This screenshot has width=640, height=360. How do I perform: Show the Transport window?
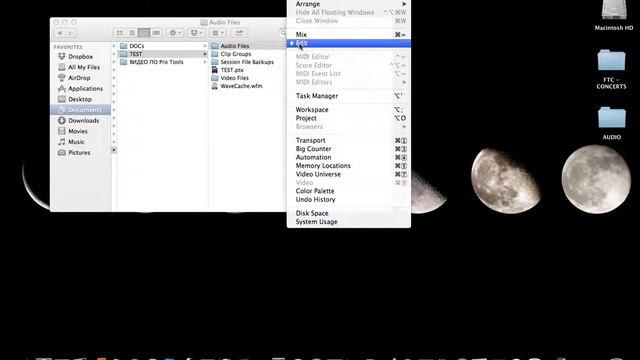pyautogui.click(x=349, y=140)
